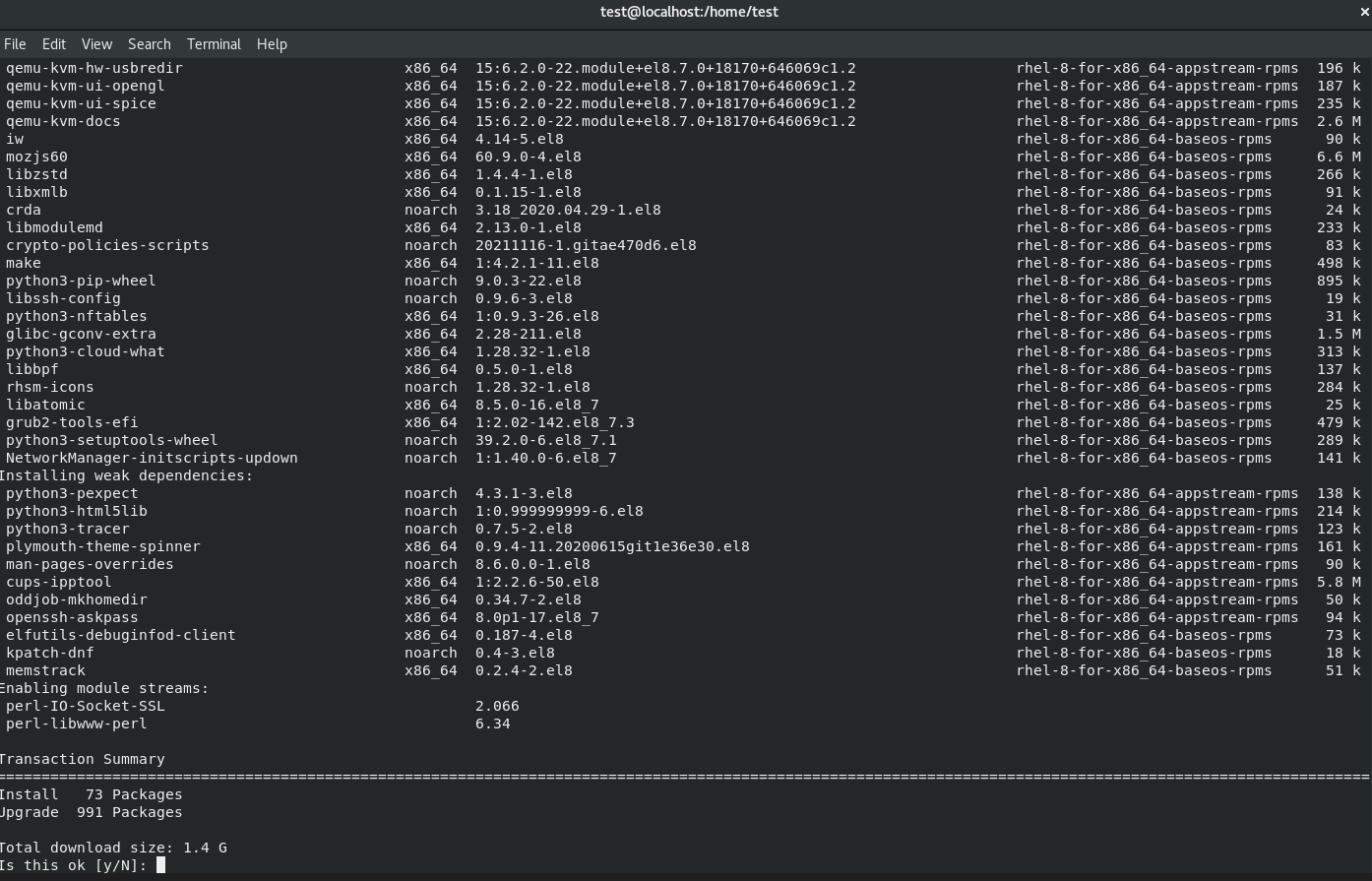Select package name rhsm-icons
The width and height of the screenshot is (1372, 881).
pyautogui.click(x=50, y=387)
